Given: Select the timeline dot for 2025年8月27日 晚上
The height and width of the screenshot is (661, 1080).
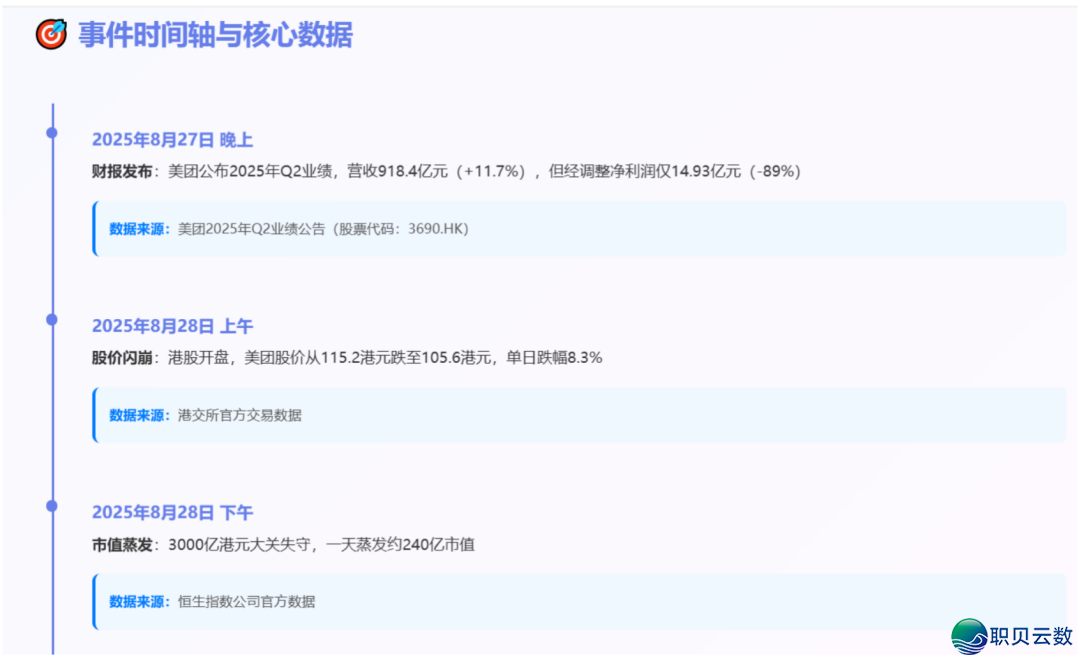Looking at the screenshot, I should (x=52, y=133).
